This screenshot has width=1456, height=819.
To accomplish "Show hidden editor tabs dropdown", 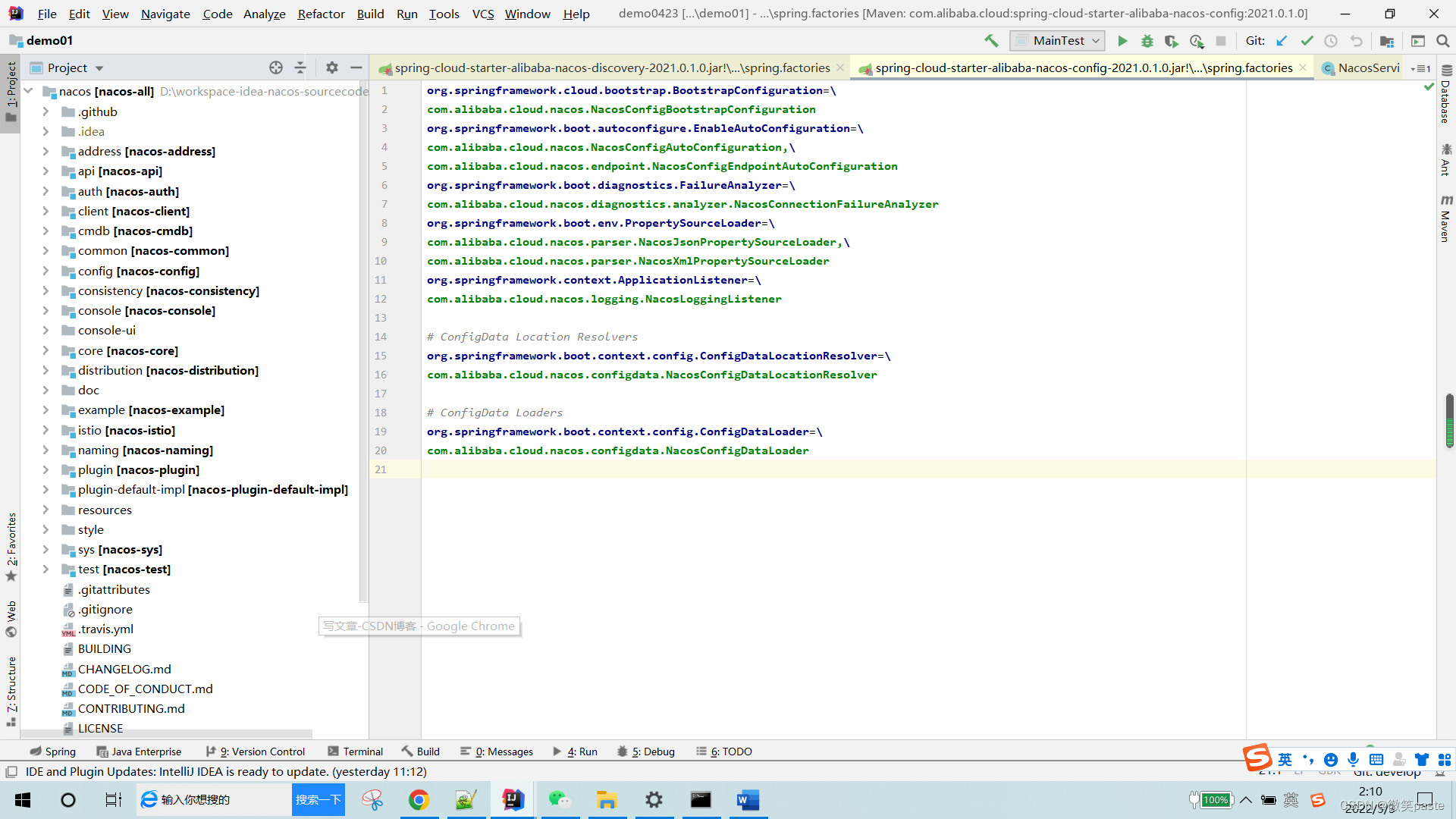I will pos(1420,68).
